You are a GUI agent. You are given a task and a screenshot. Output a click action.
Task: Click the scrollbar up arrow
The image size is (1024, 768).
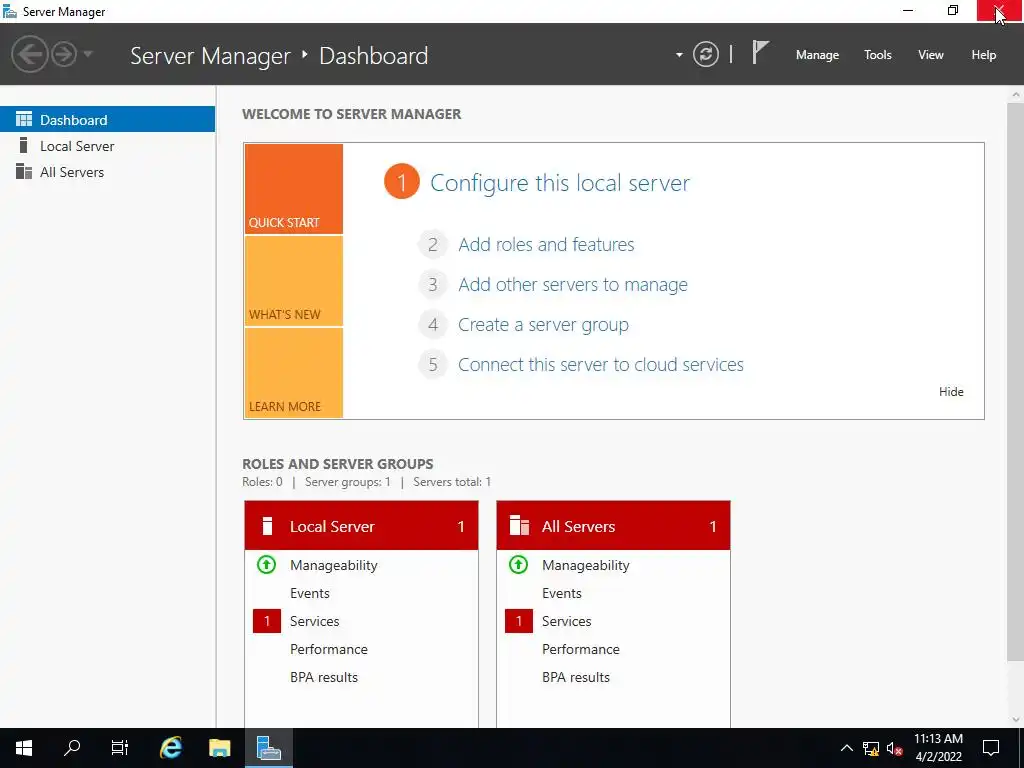1016,95
